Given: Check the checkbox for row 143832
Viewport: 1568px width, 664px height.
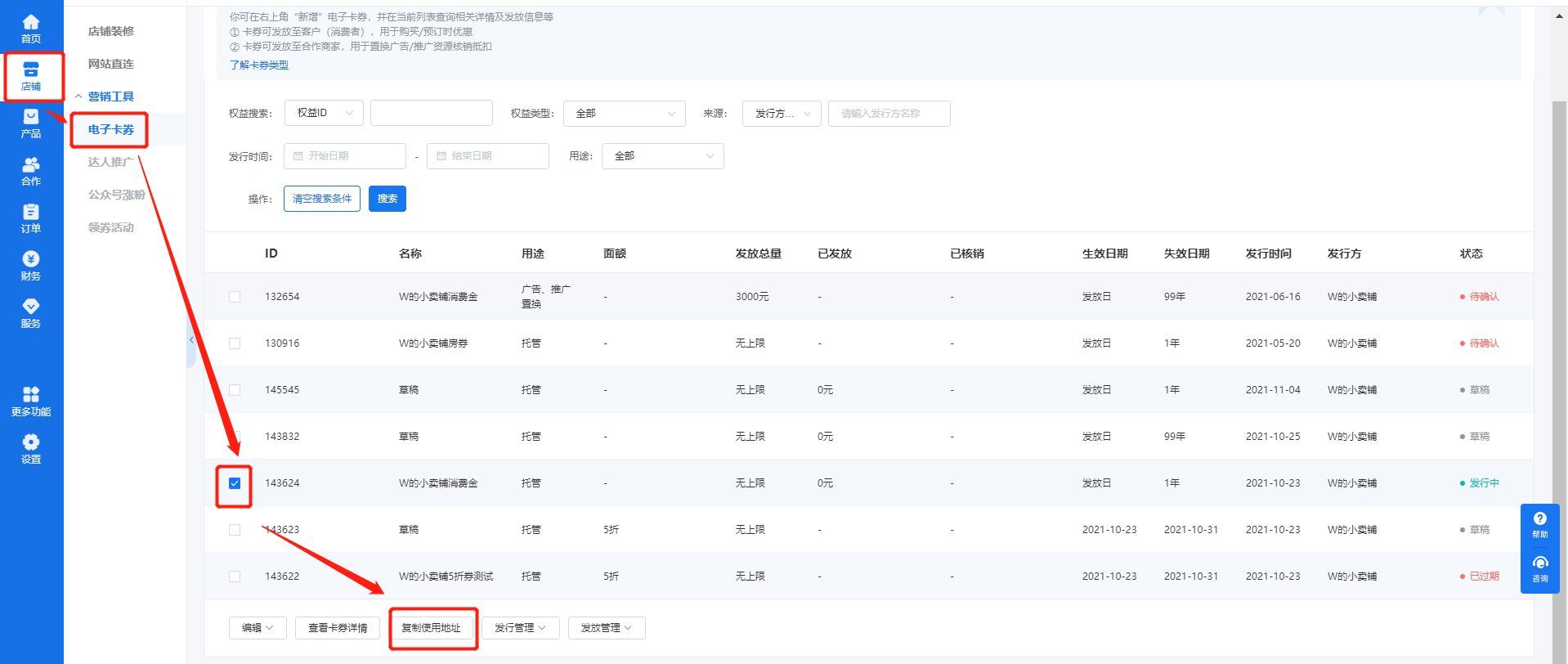Looking at the screenshot, I should pos(235,437).
